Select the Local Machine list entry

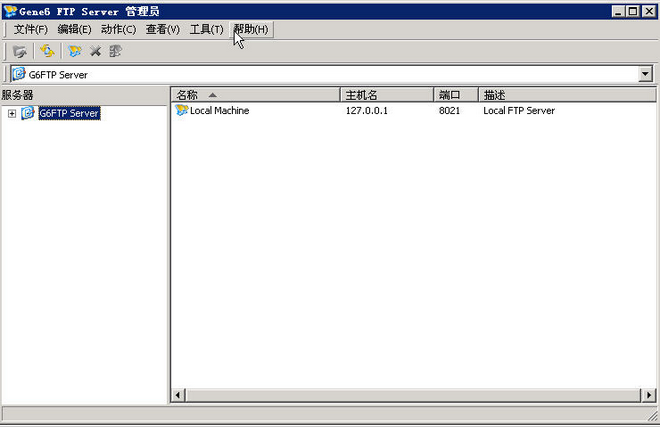point(219,110)
